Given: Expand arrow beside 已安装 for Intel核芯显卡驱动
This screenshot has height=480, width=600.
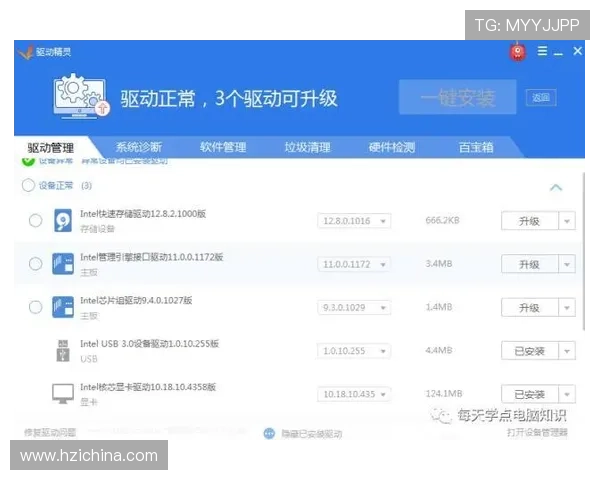Looking at the screenshot, I should coord(567,394).
